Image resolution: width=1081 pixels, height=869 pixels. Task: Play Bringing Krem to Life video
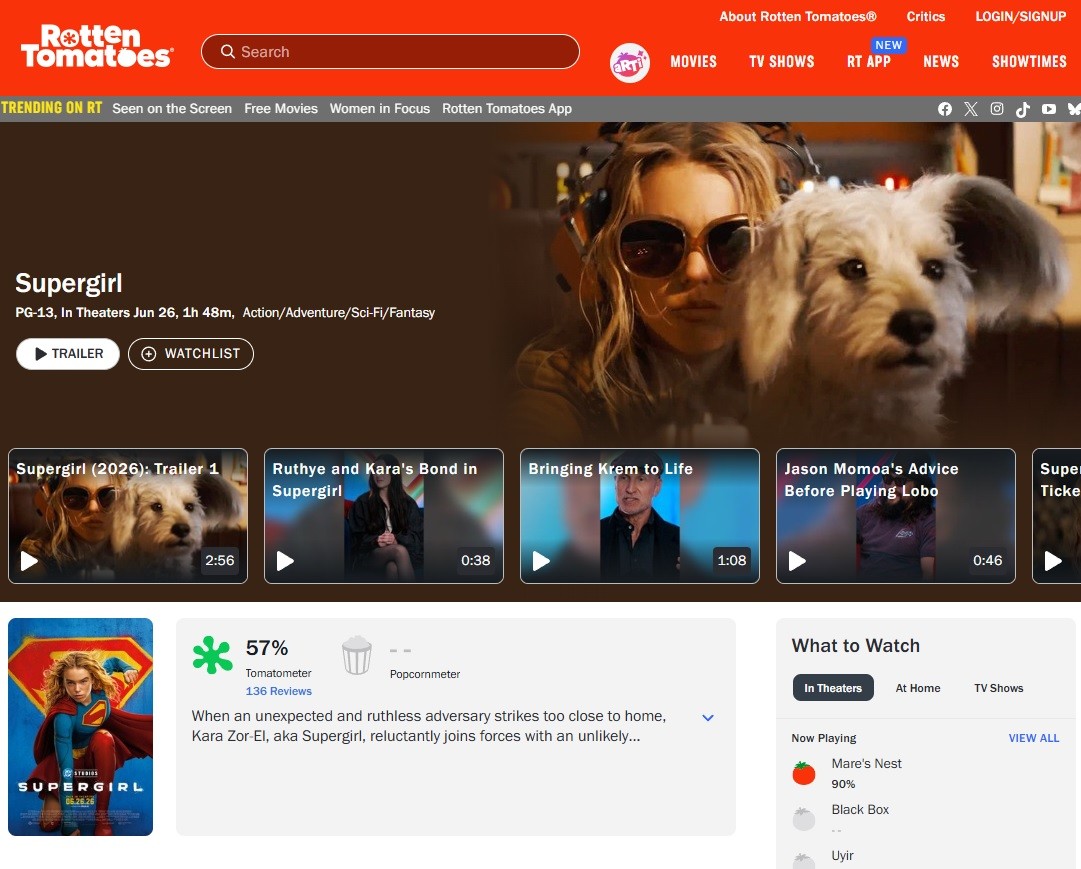(x=640, y=516)
